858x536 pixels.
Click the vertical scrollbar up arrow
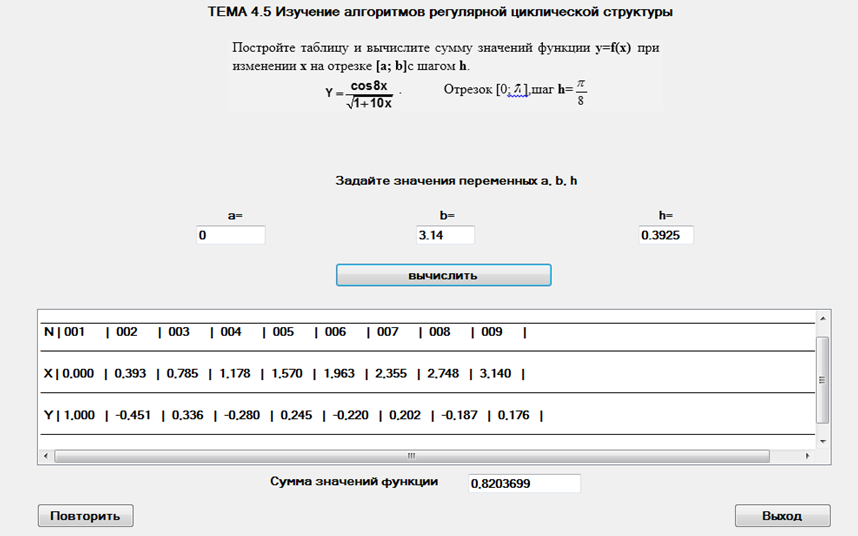tap(823, 318)
